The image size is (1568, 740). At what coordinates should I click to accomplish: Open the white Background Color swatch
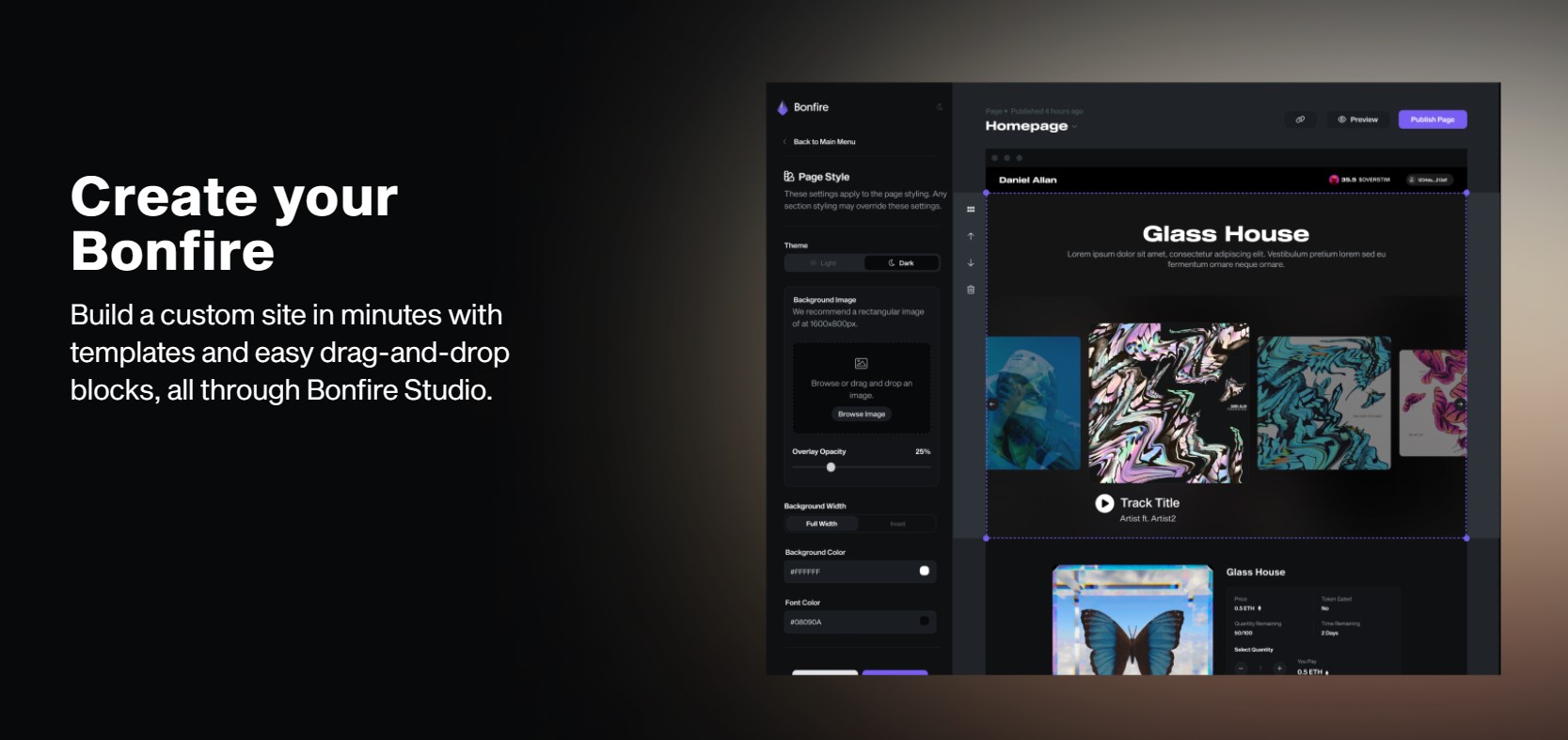pos(925,571)
